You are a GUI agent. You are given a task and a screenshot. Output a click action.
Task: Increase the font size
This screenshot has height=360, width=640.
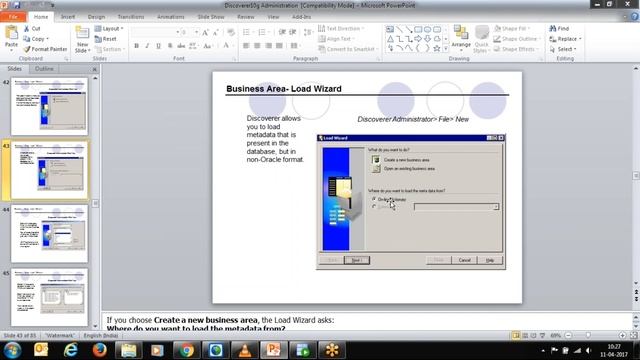point(205,32)
